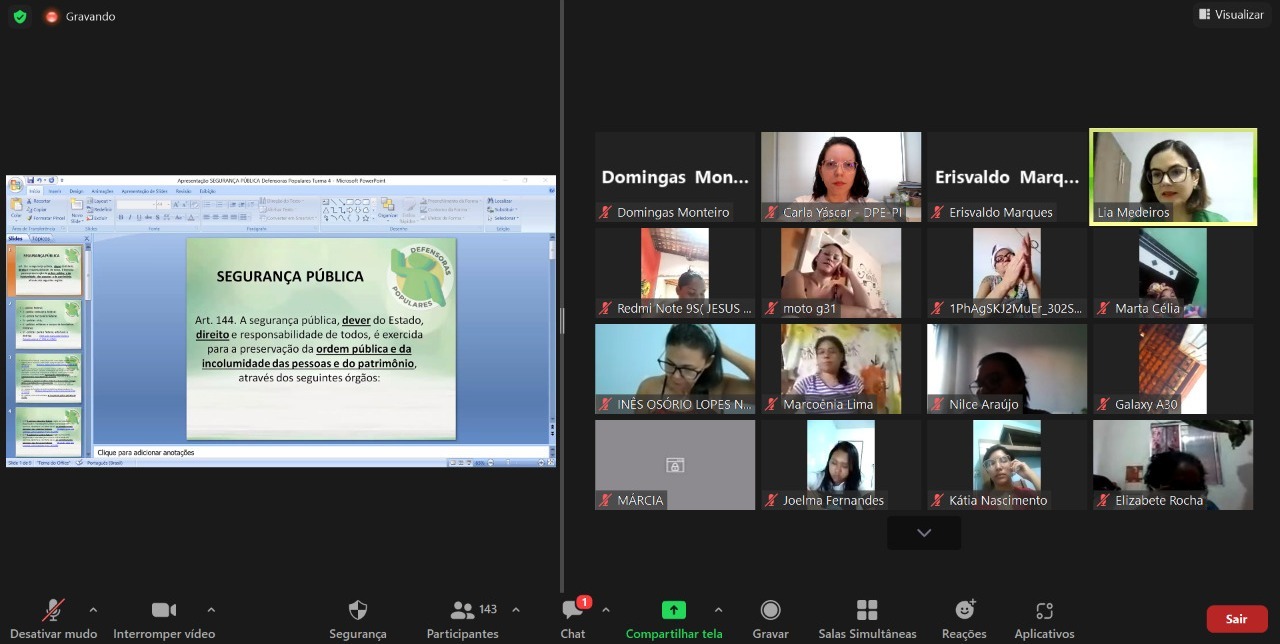
Task: Open the Aplicativos panel
Action: [x=1044, y=611]
